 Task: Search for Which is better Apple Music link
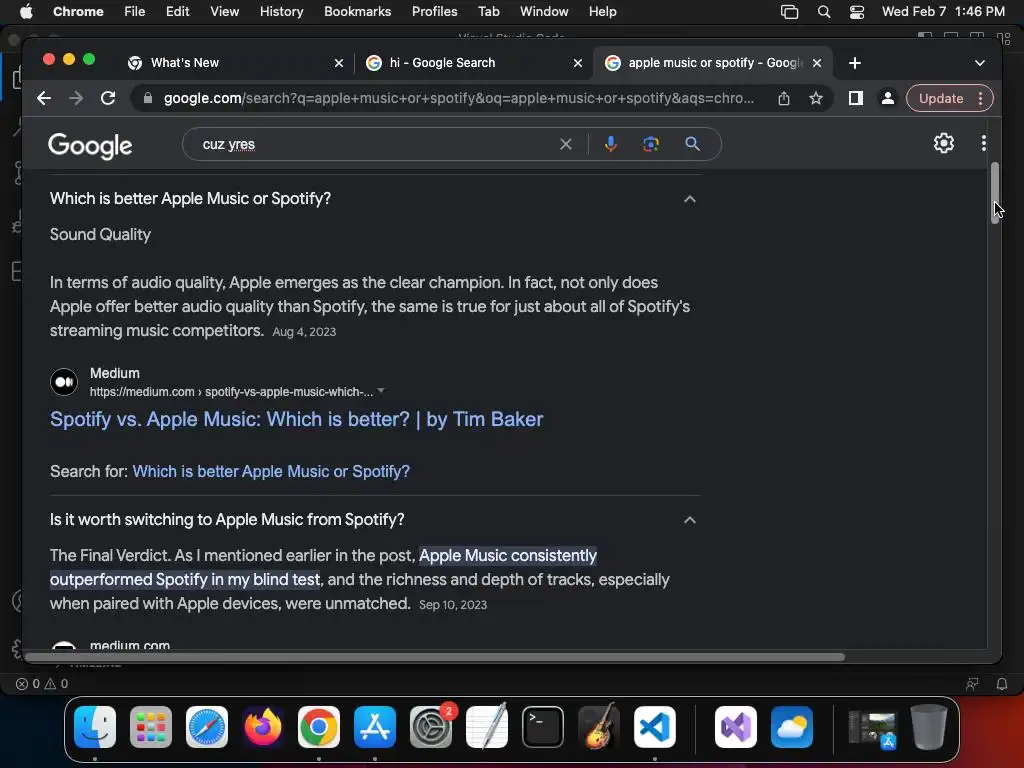[x=271, y=472]
